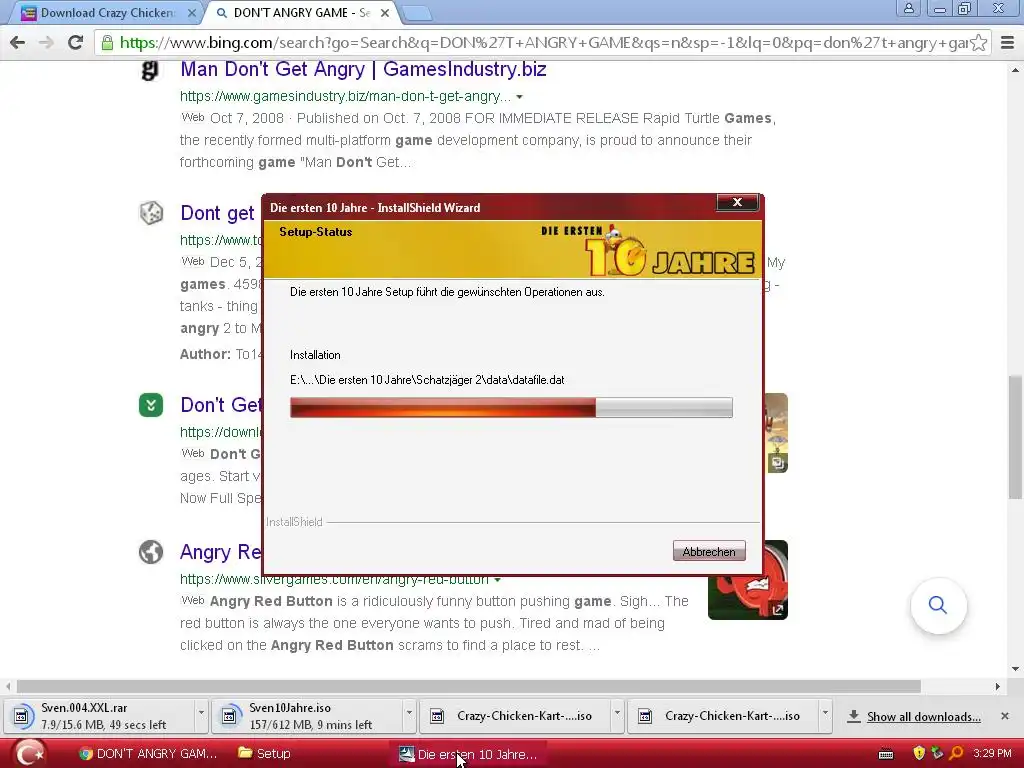Viewport: 1024px width, 768px height.
Task: Click the gamesindustry.biz green URL
Action: coord(345,97)
